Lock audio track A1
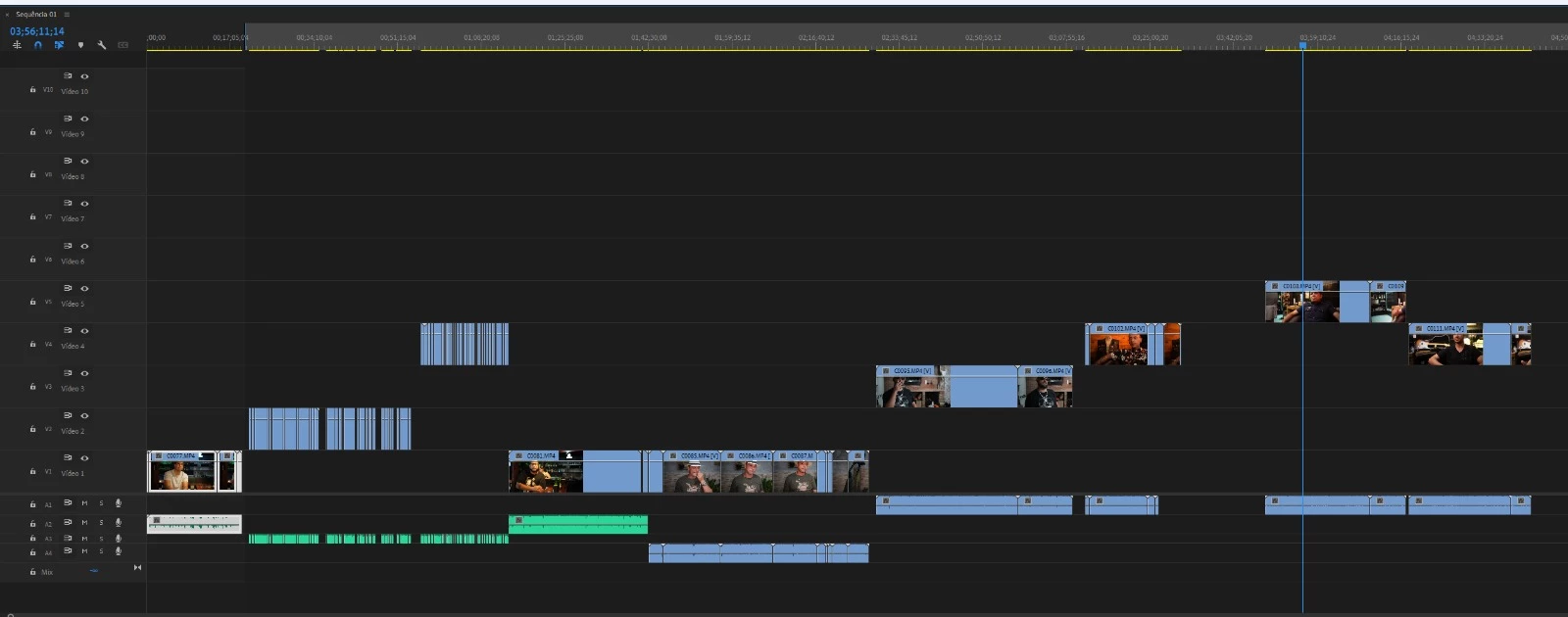1568x617 pixels. coord(32,504)
